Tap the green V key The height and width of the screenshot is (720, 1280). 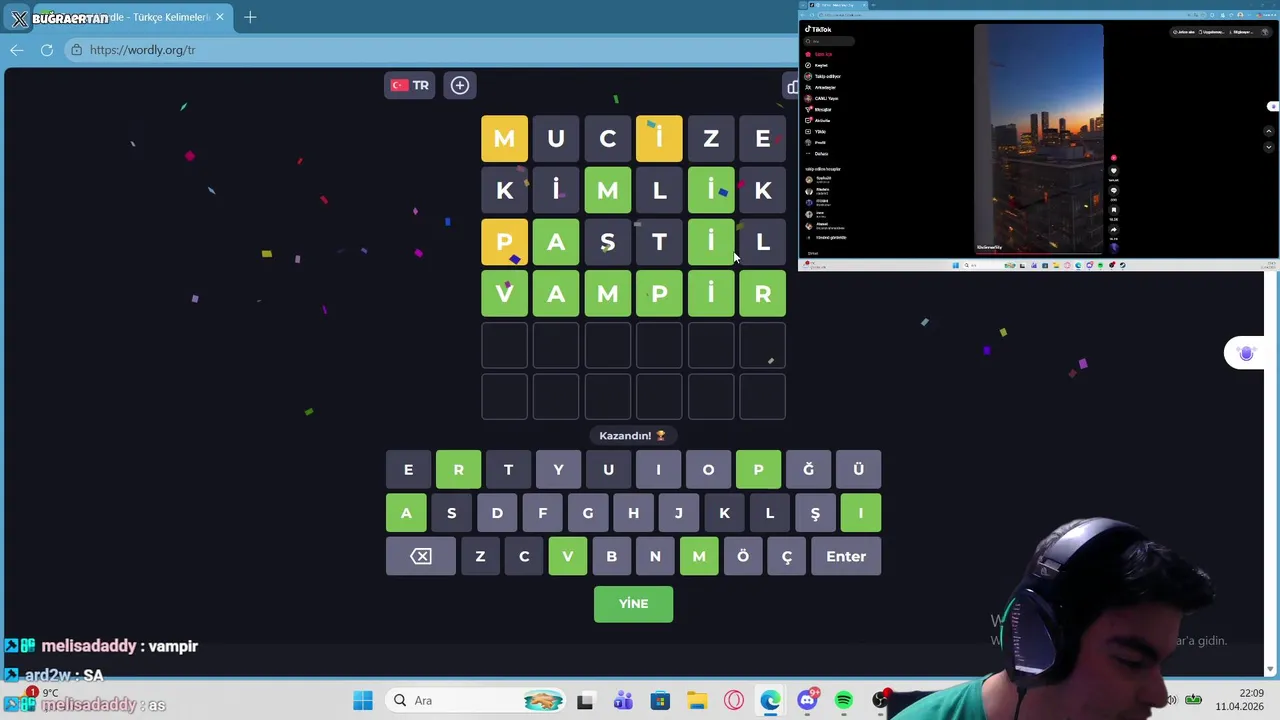tap(567, 556)
